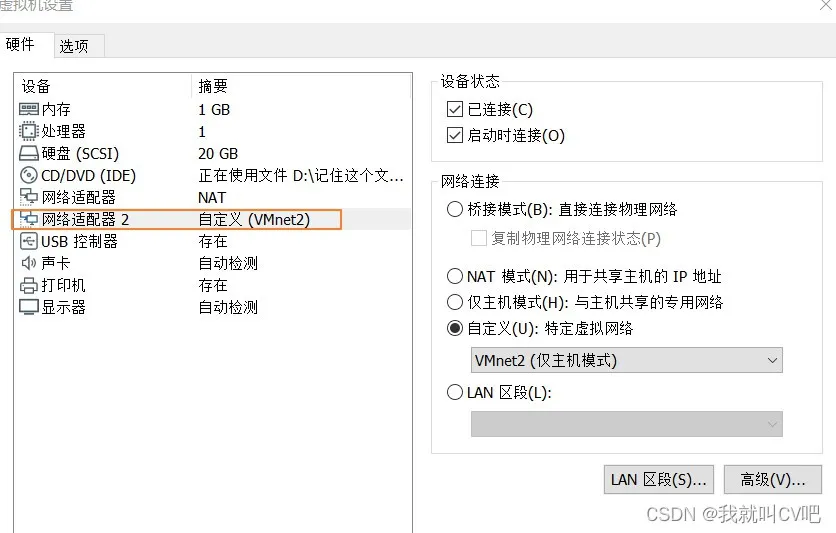Viewport: 836px width, 533px height.
Task: Click the memory (内存) device icon
Action: (x=29, y=109)
